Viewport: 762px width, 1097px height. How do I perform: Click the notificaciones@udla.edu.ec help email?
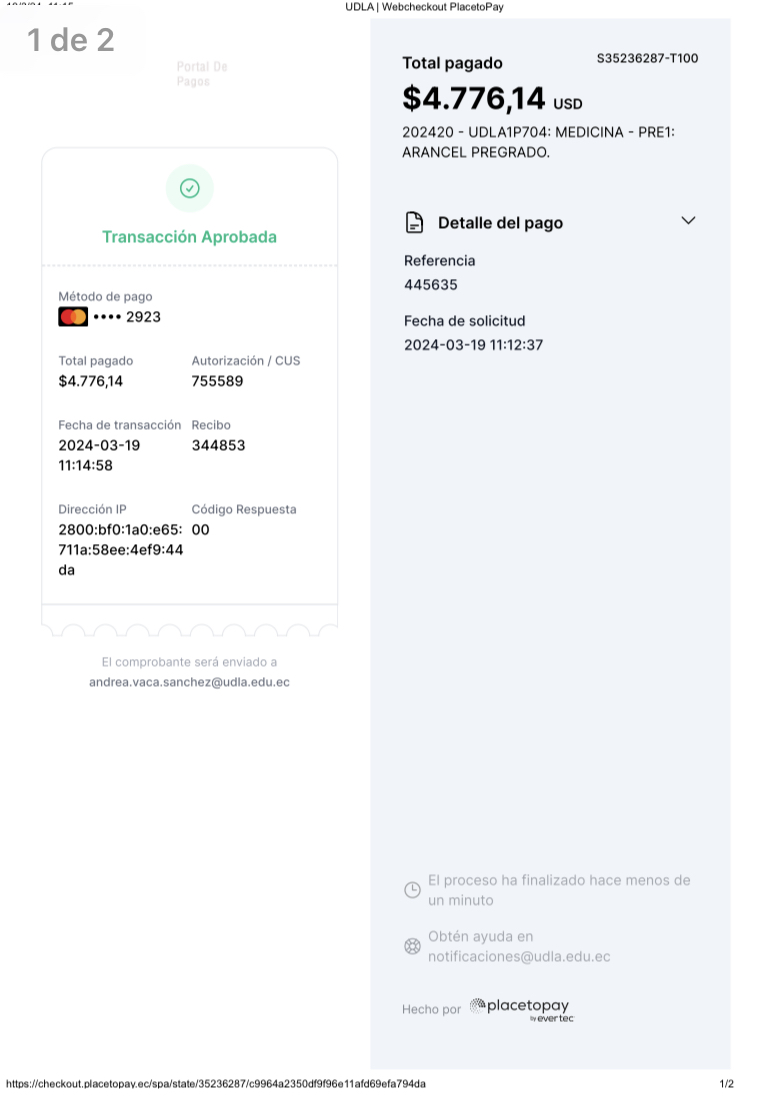519,956
